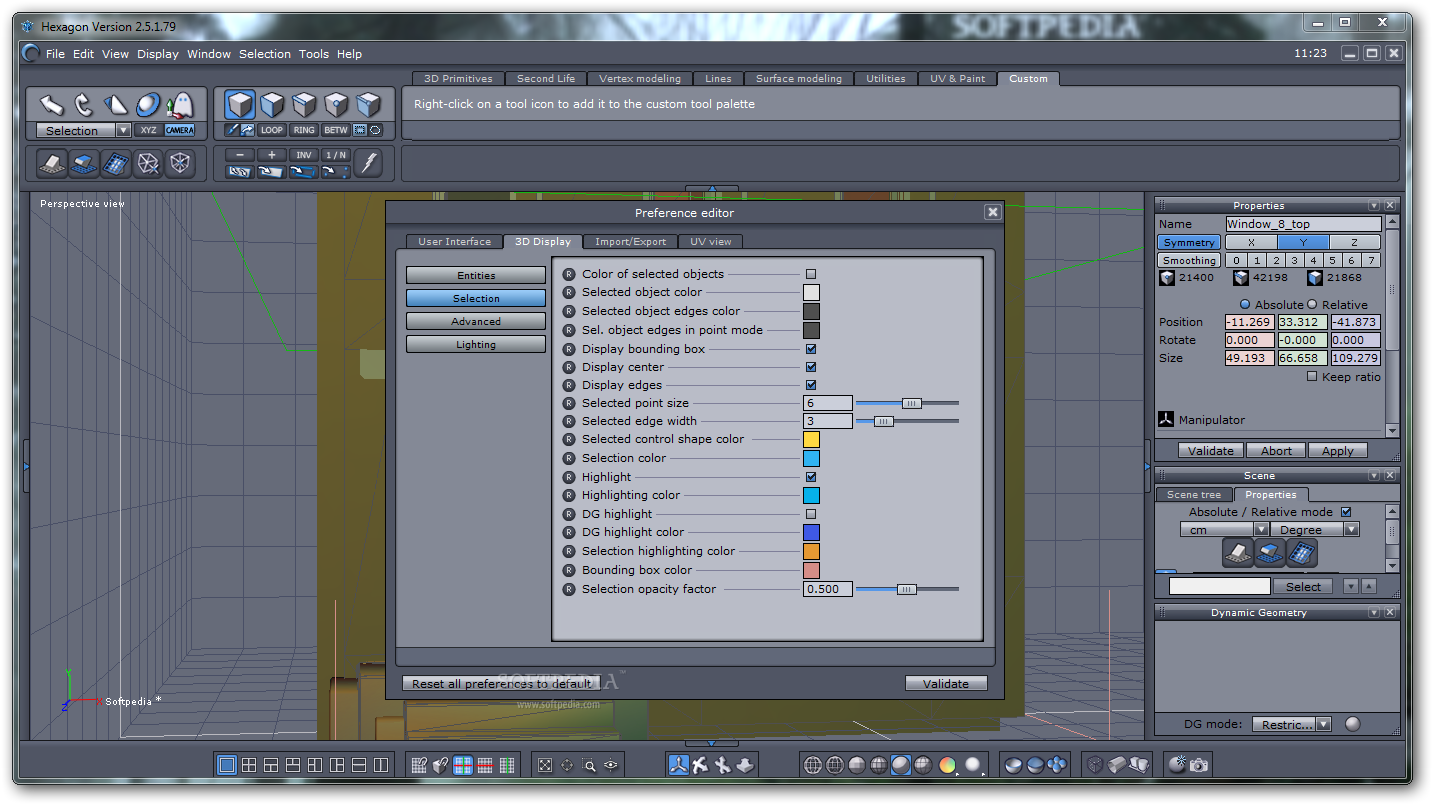Choose the highlighted smooth-shaded sphere display mode

click(901, 766)
